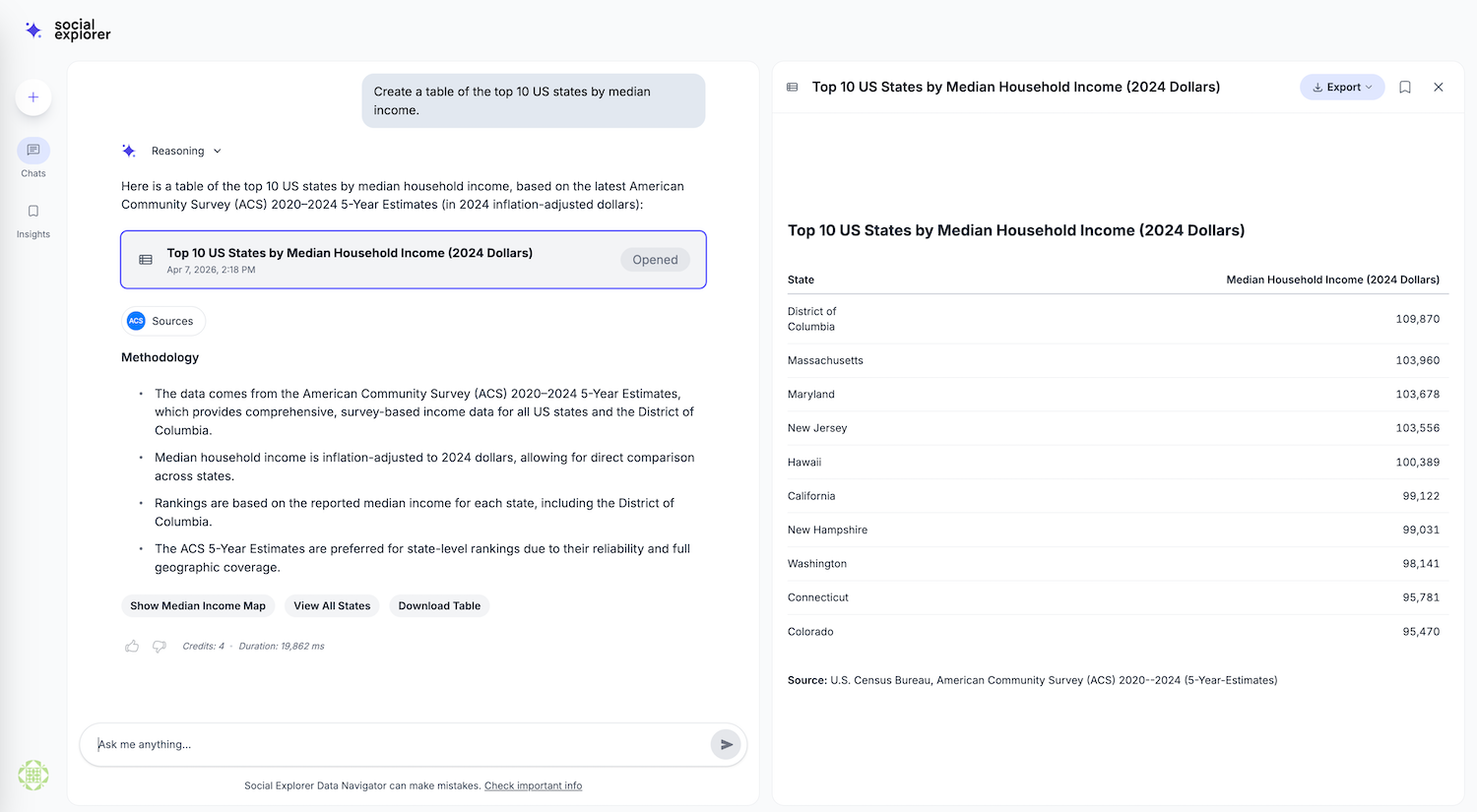1477x812 pixels.
Task: Select the New Hampshire row
Action: 1118,531
